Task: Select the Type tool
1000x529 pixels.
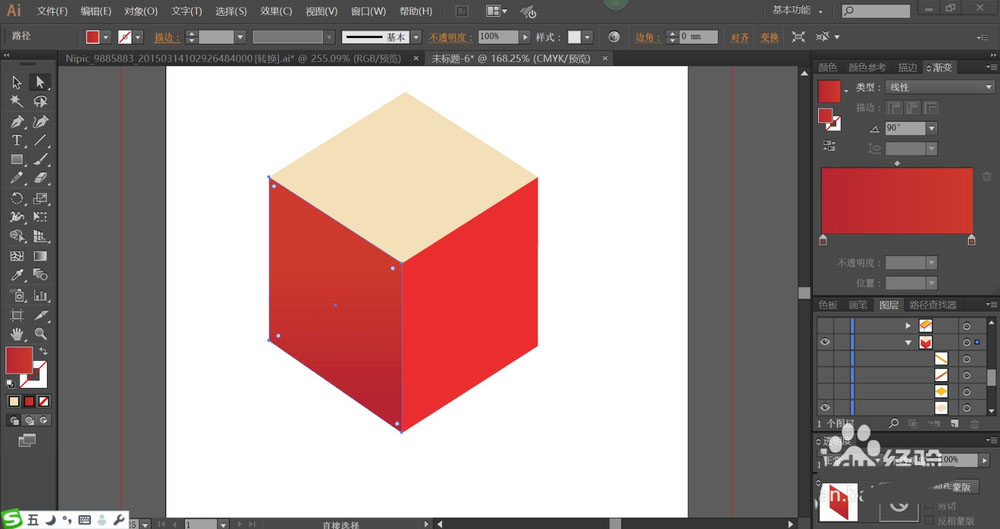Action: pos(17,140)
